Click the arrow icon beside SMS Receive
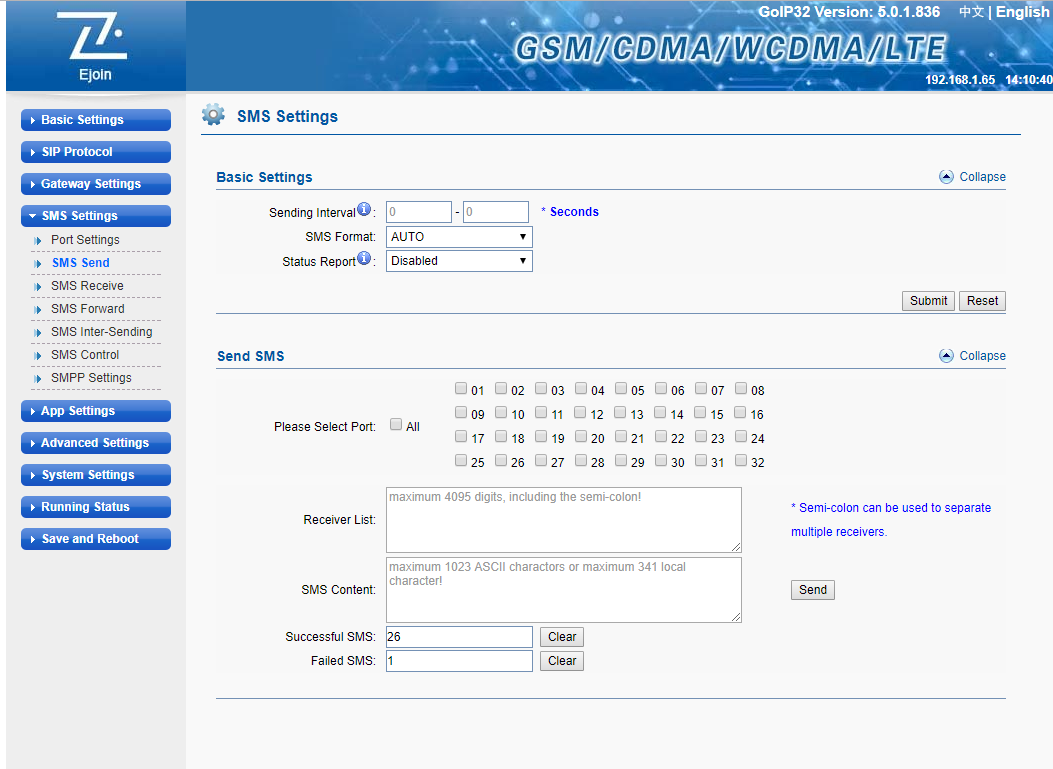Viewport: 1053px width, 769px height. tap(38, 287)
